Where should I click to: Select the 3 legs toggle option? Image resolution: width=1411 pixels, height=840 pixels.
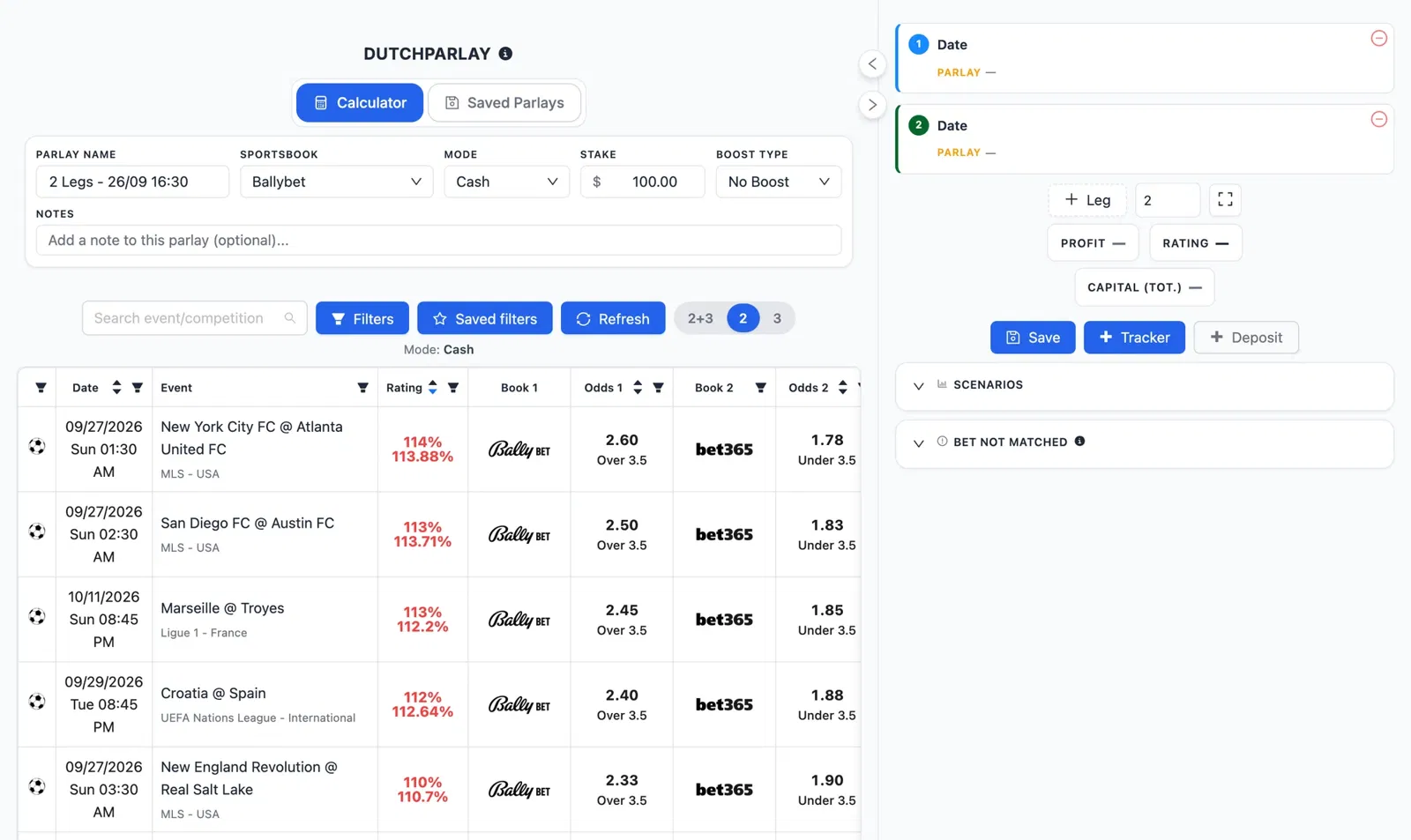coord(777,318)
